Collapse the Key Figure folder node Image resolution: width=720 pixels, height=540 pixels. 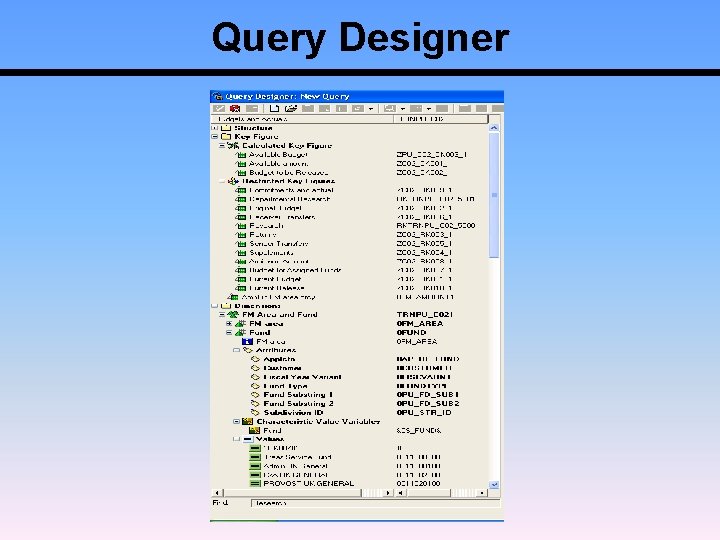(214, 137)
